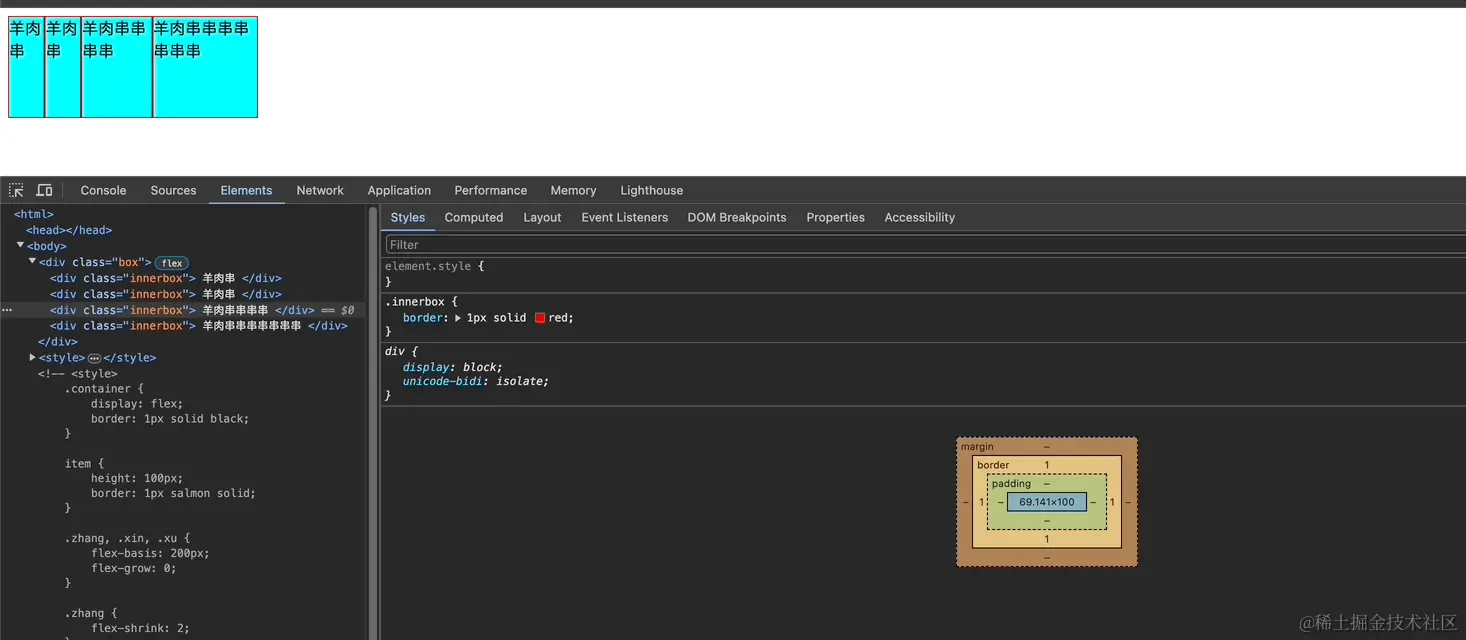Expand the style element node
Viewport: 1466px width, 640px height.
tap(32, 357)
